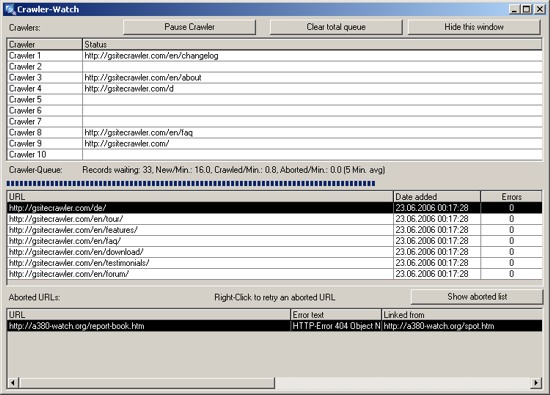
Task: Select the Crawler 6 row
Action: click(x=275, y=111)
